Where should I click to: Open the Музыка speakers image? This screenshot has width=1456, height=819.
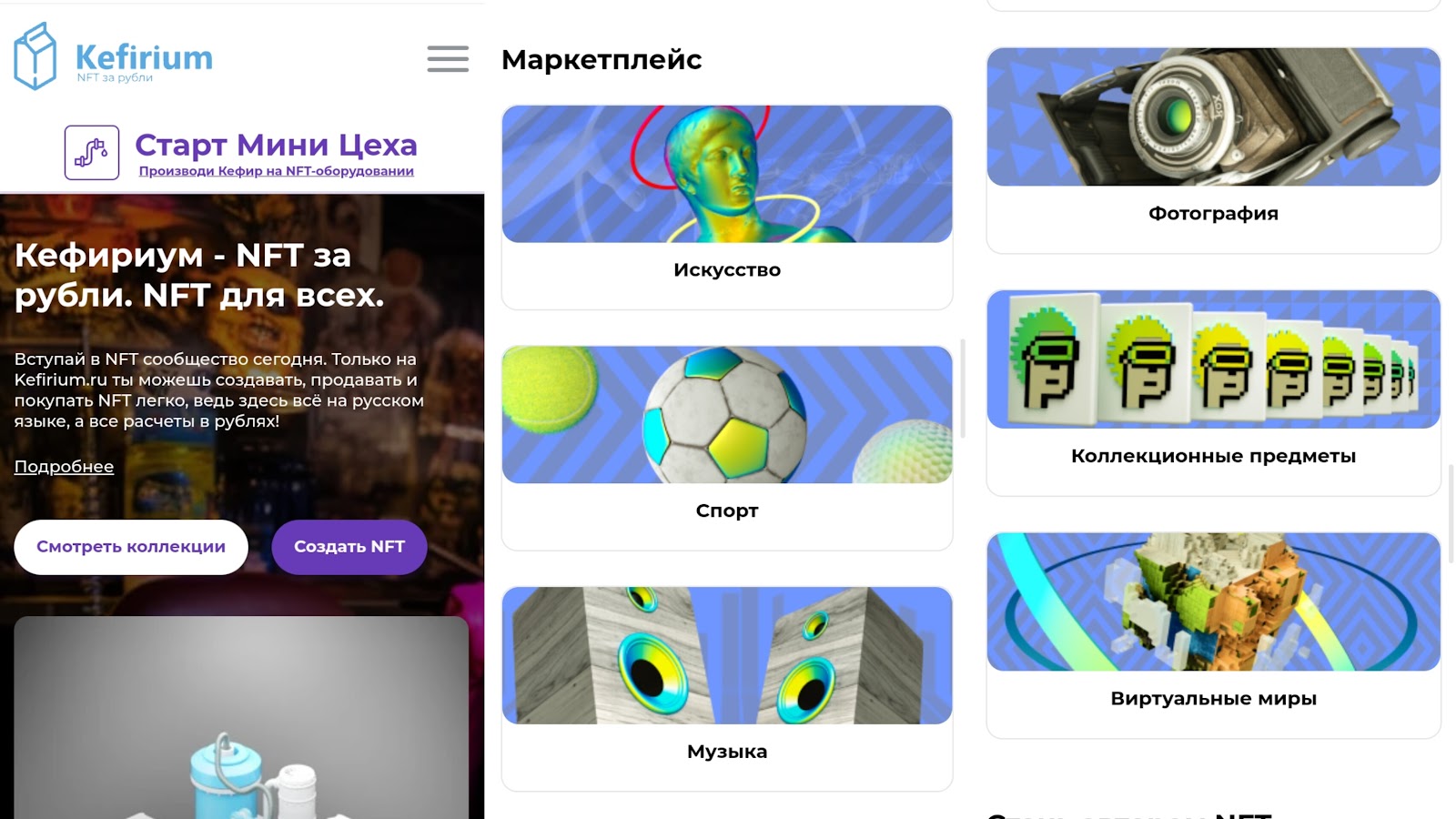point(727,655)
